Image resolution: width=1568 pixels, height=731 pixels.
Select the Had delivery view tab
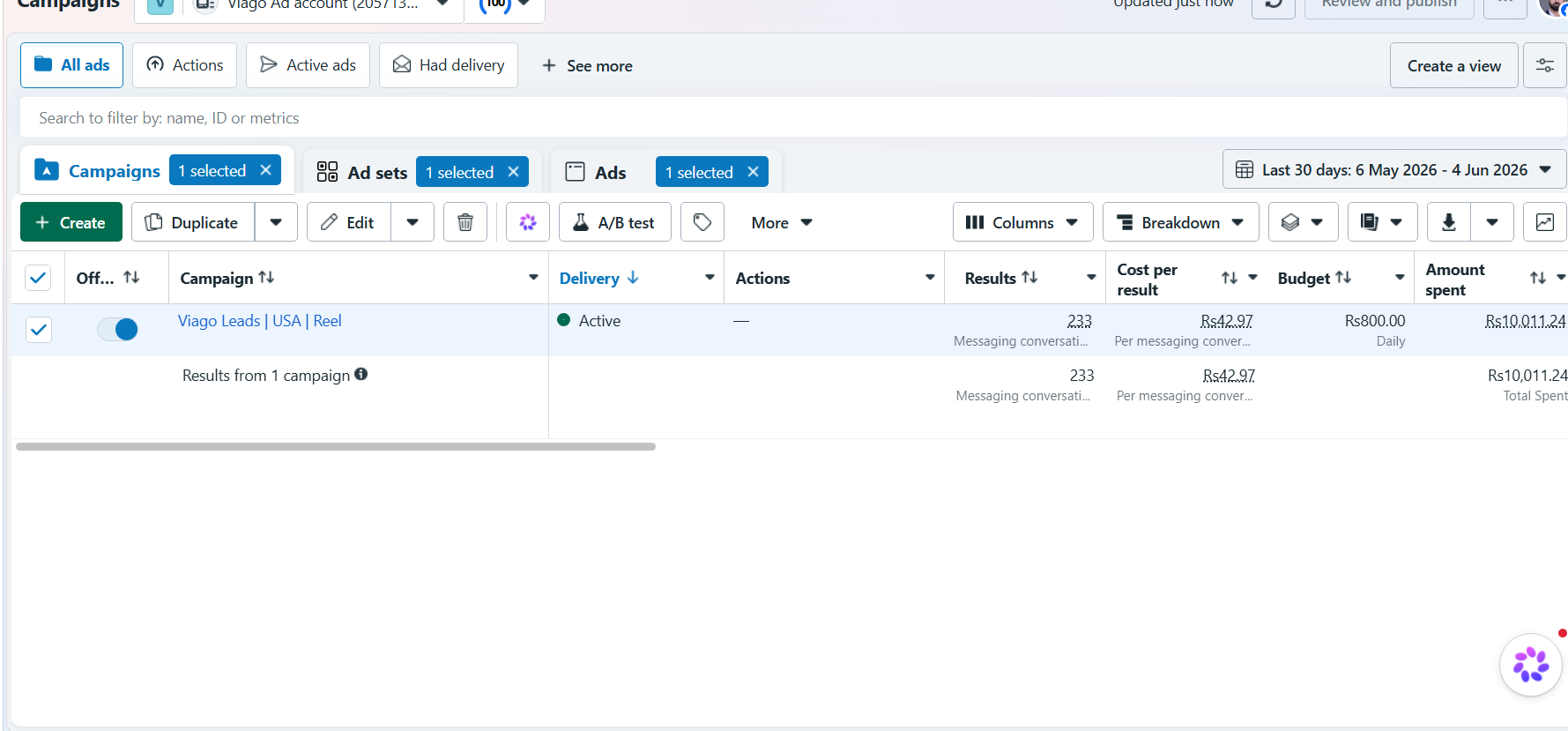(449, 65)
